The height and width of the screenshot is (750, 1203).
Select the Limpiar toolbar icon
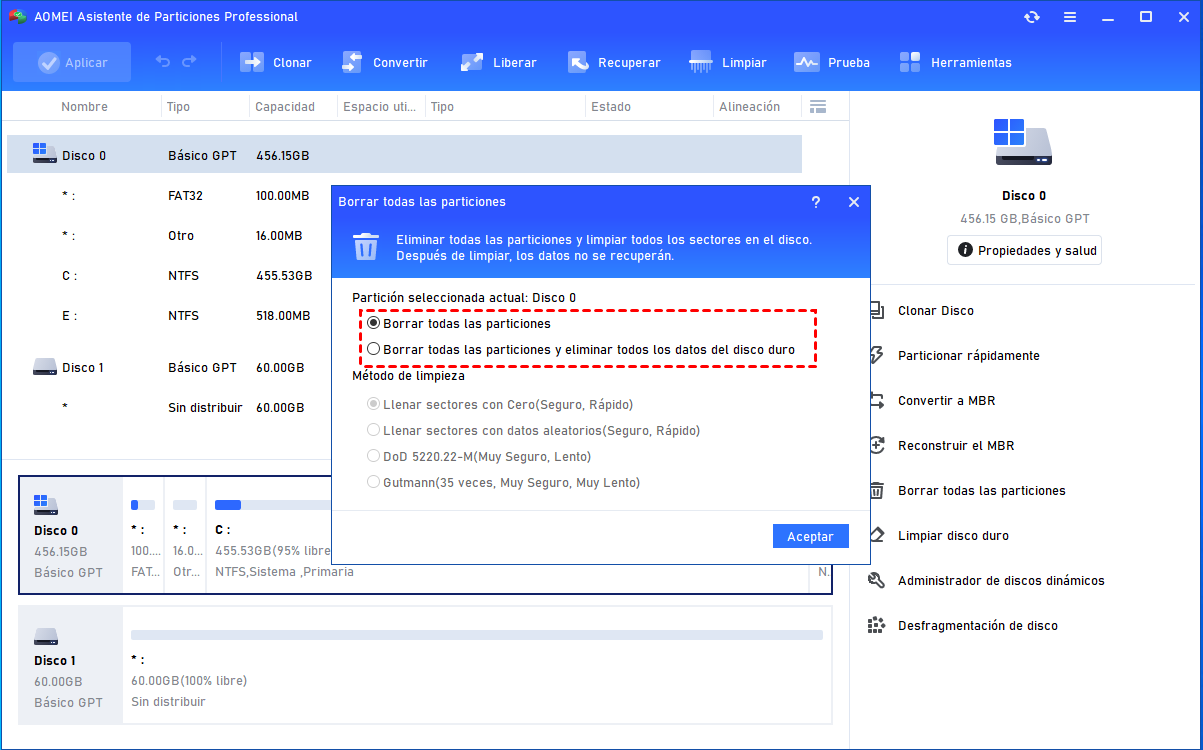(728, 61)
